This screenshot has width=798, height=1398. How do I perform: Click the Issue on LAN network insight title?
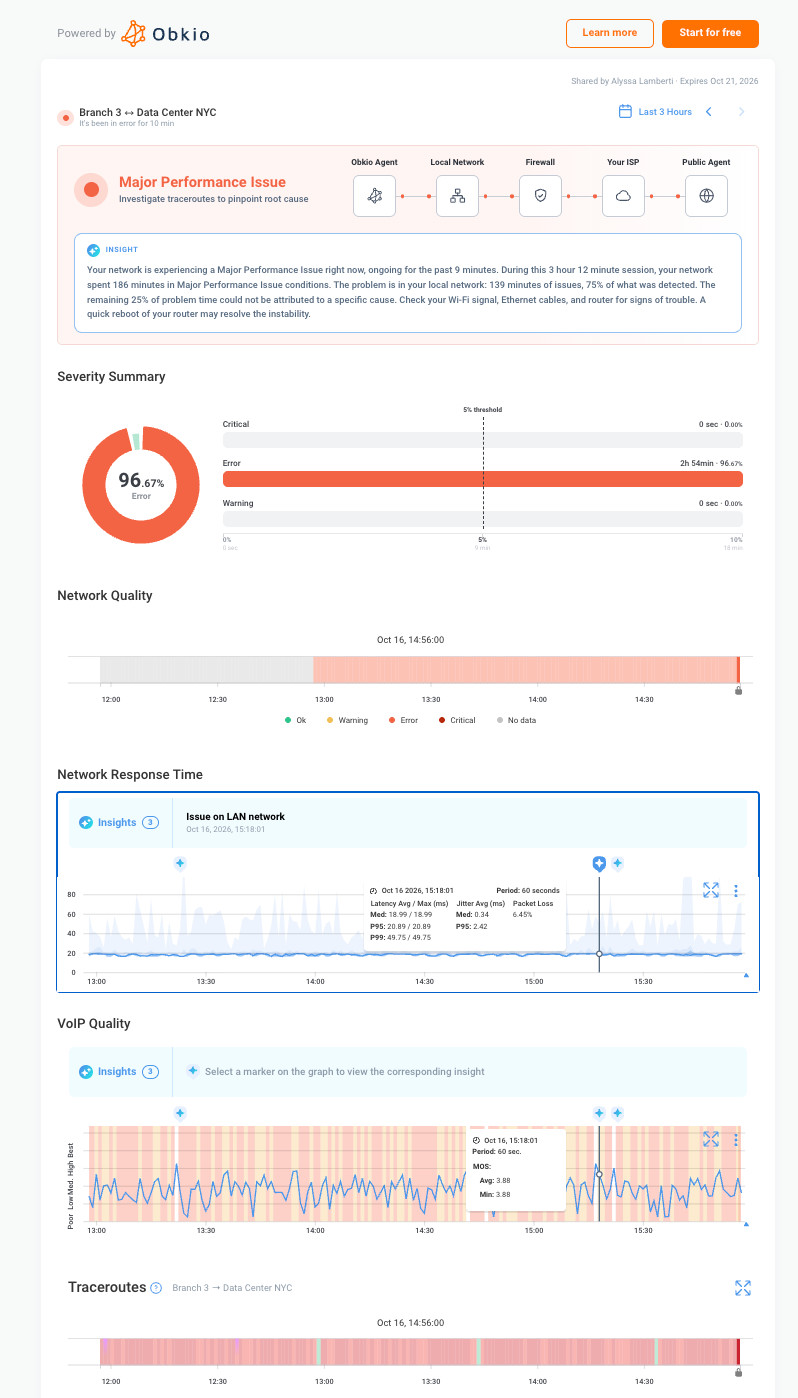click(235, 817)
